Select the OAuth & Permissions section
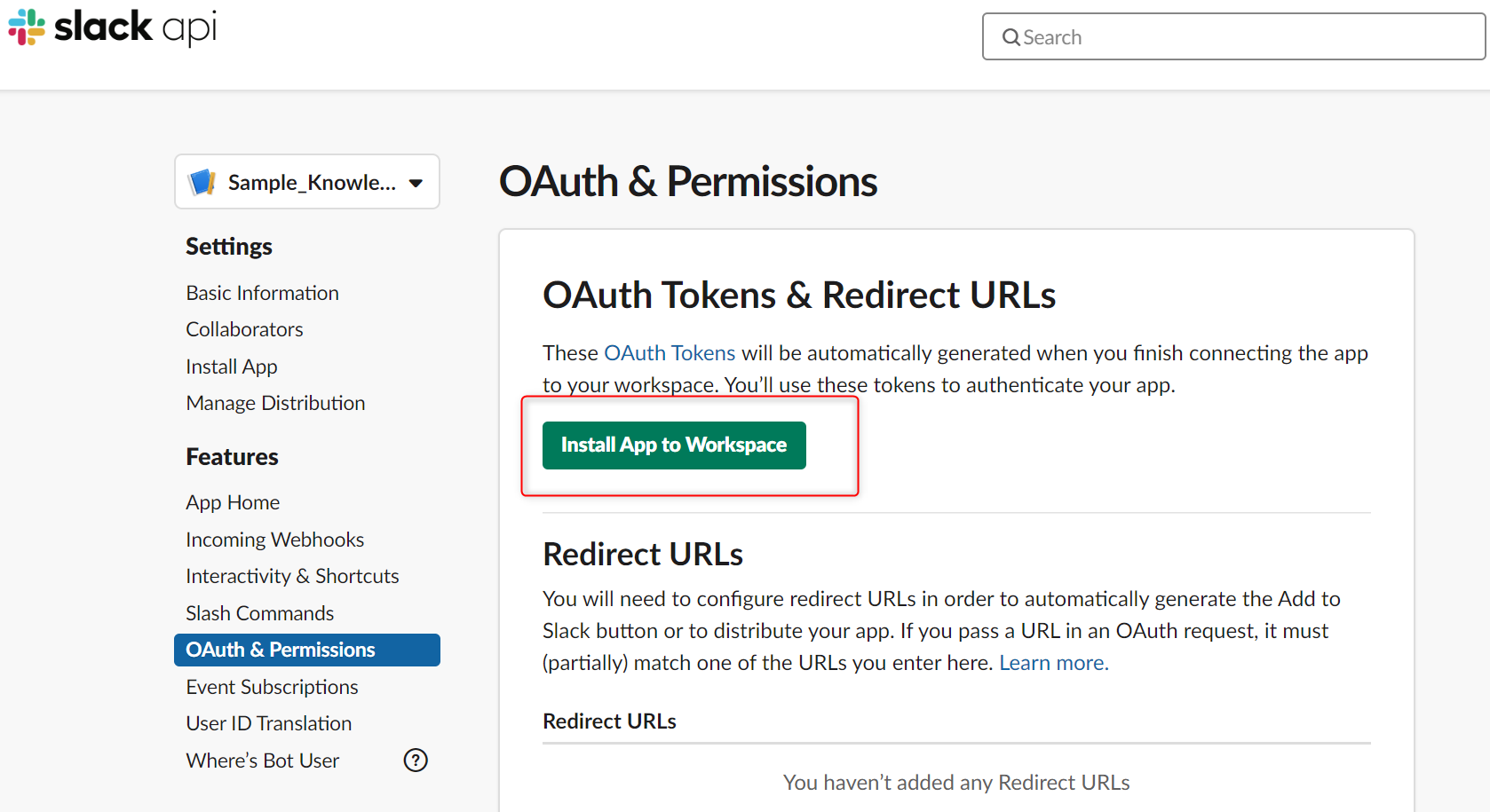Viewport: 1490px width, 812px height. point(280,649)
